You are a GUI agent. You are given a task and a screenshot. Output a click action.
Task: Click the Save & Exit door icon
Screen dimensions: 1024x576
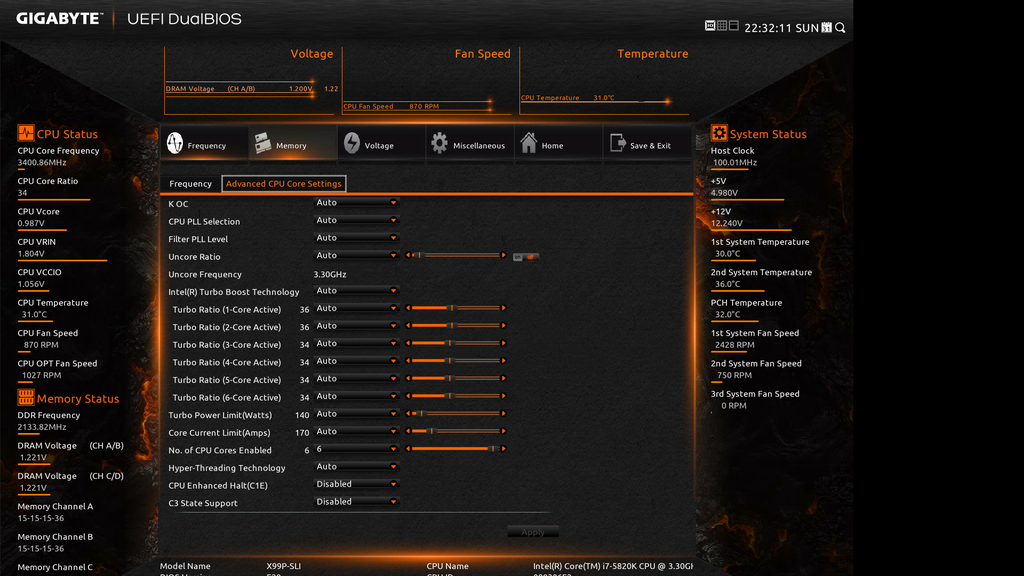coord(617,142)
